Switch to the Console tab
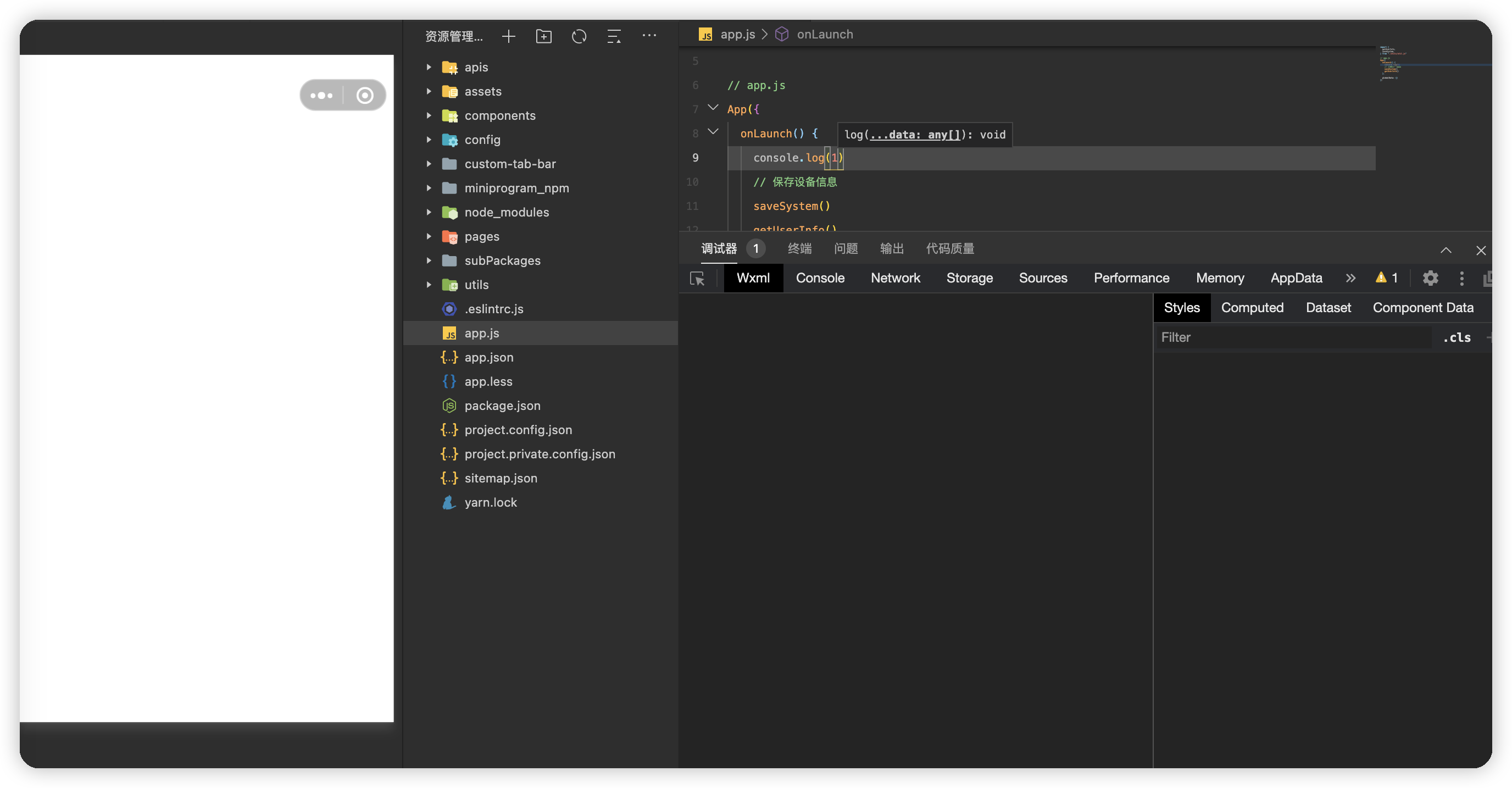 click(x=820, y=278)
